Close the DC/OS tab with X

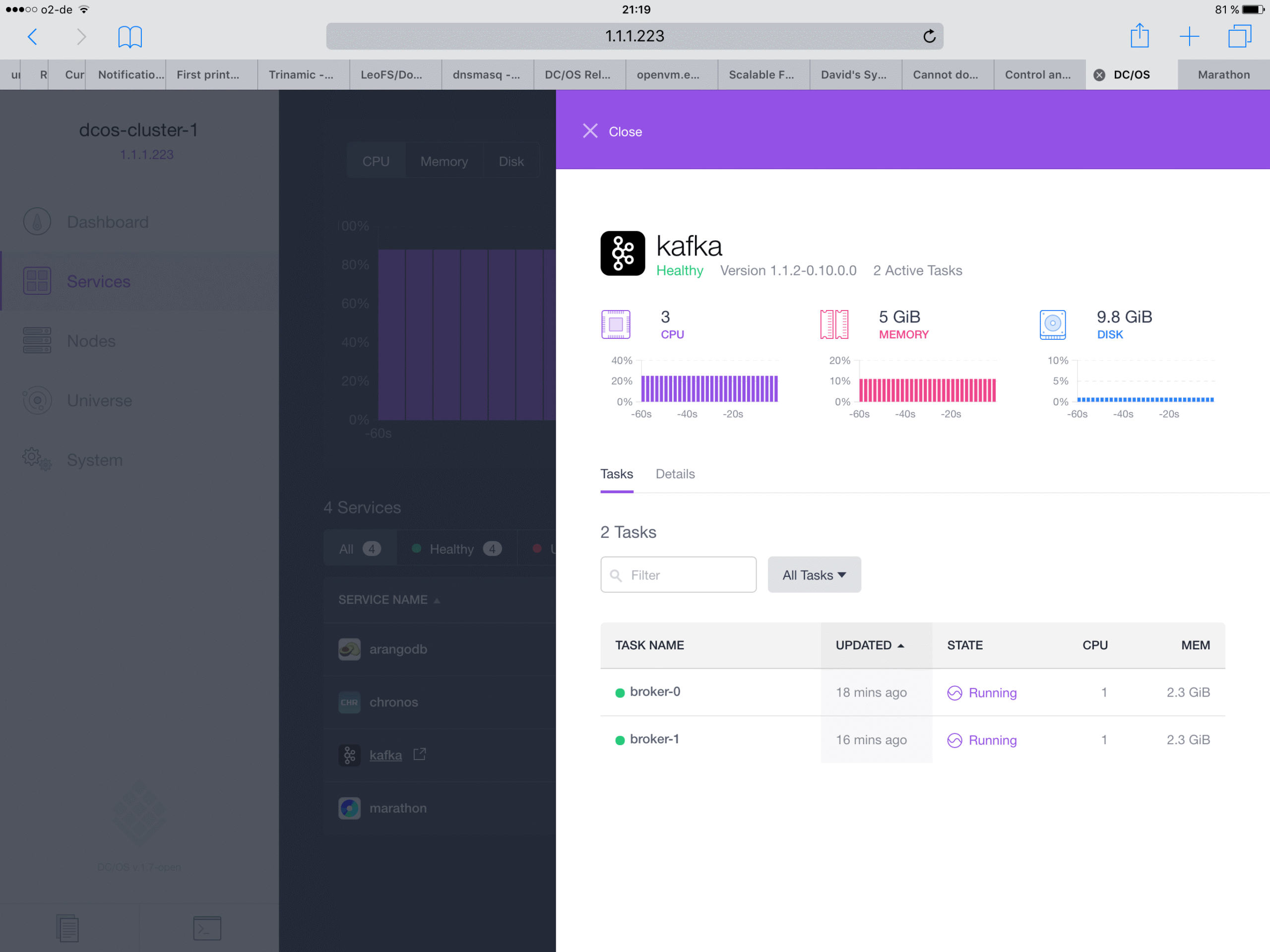1099,74
